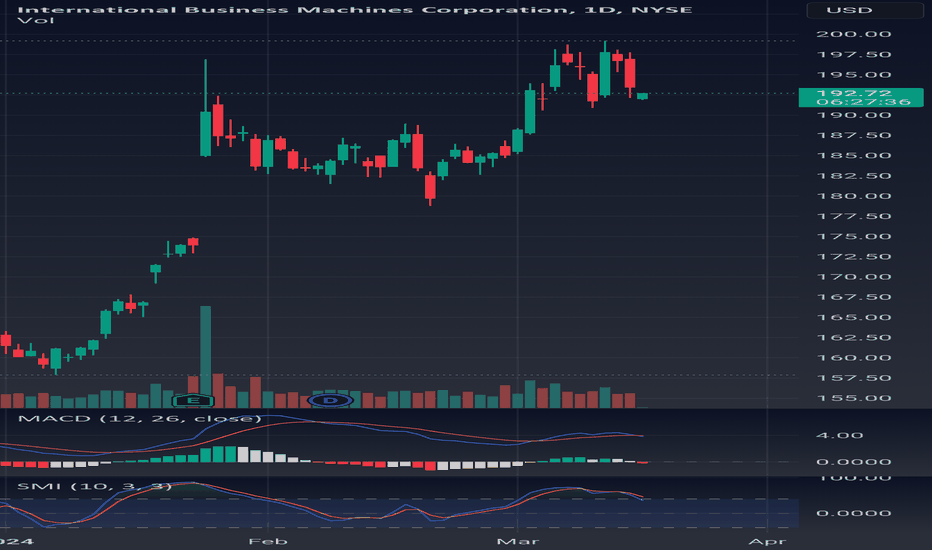Click the 185.00 price axis label
The height and width of the screenshot is (550, 932).
(854, 156)
